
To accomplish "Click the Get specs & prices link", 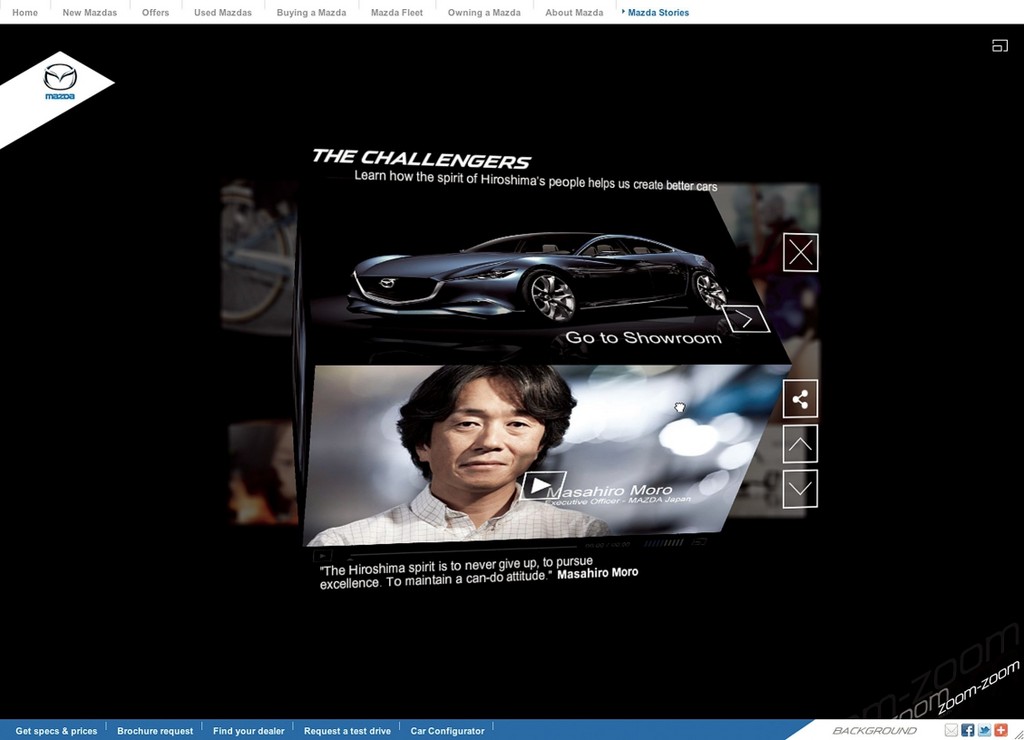I will pyautogui.click(x=56, y=731).
